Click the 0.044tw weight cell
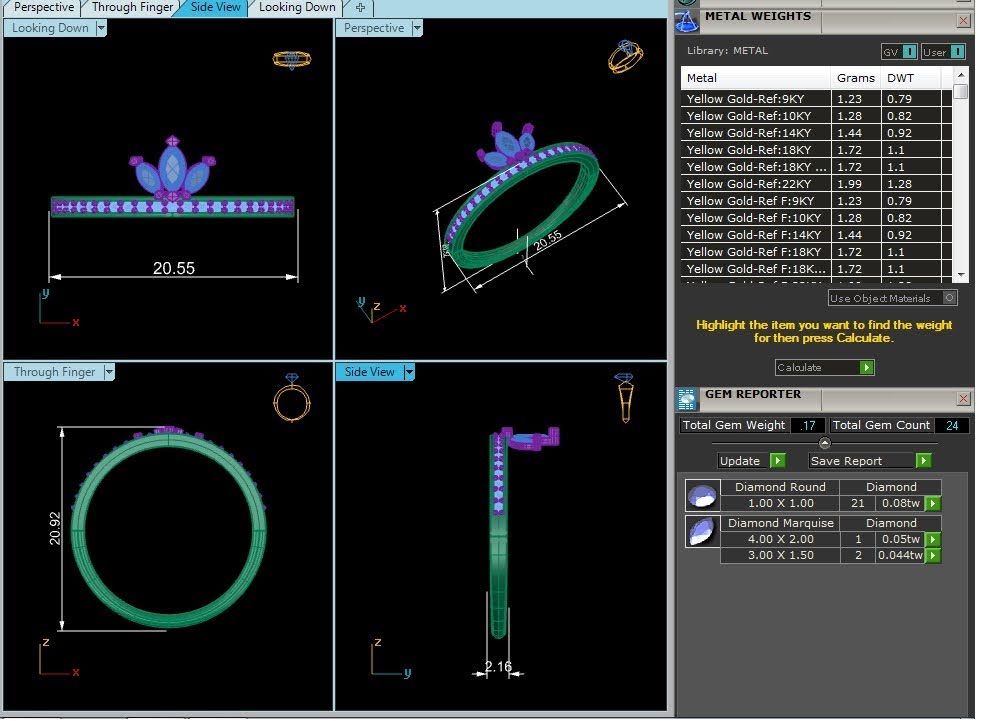This screenshot has height=721, width=981. 900,556
